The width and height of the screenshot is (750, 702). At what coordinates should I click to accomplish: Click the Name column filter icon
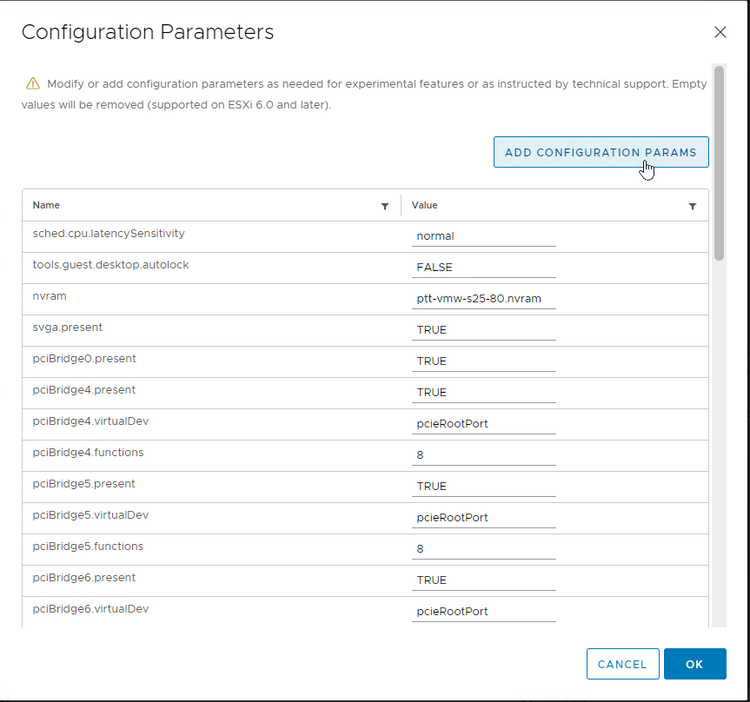[x=385, y=206]
